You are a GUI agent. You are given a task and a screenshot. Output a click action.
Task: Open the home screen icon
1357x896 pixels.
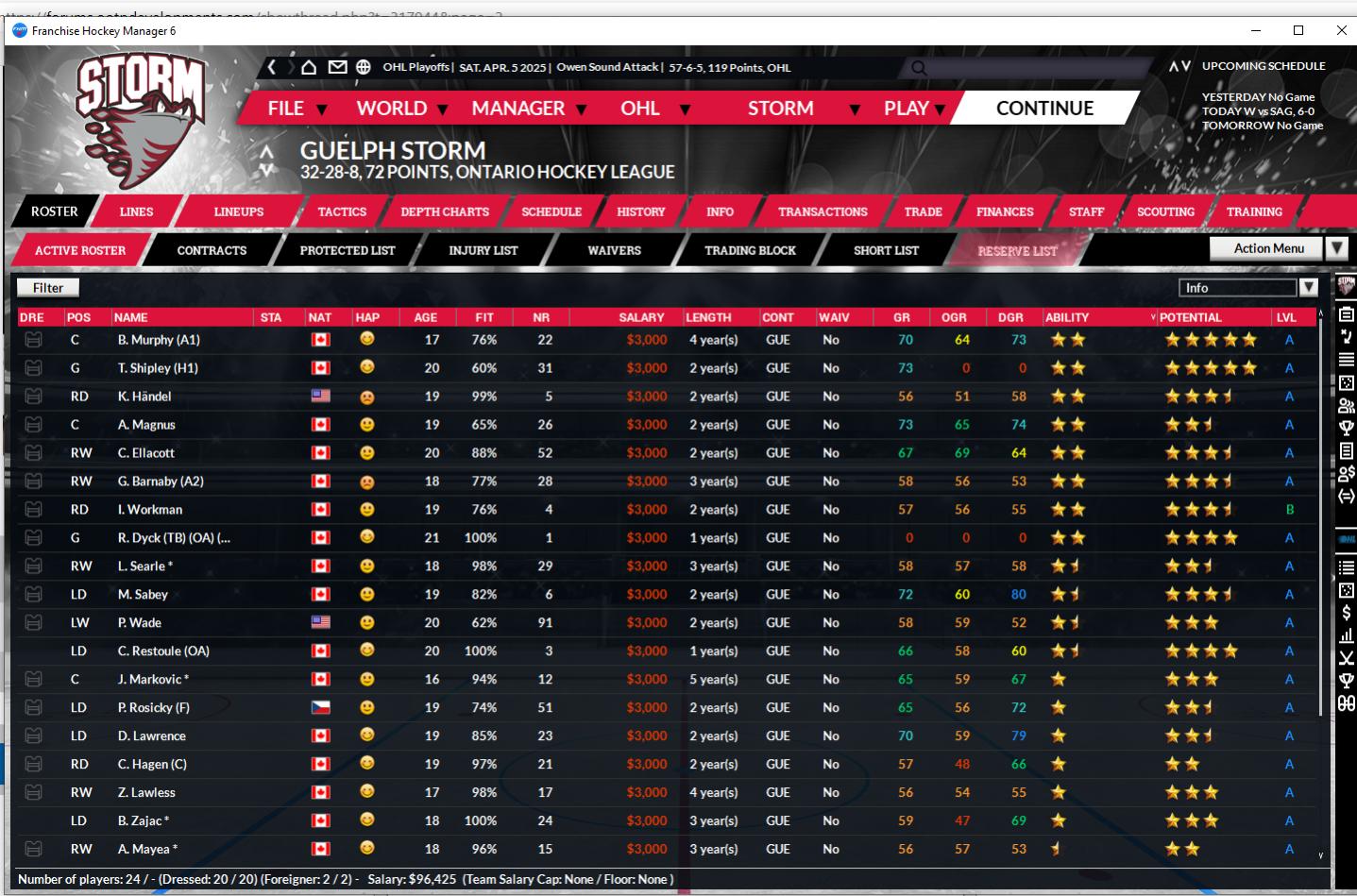(x=309, y=67)
